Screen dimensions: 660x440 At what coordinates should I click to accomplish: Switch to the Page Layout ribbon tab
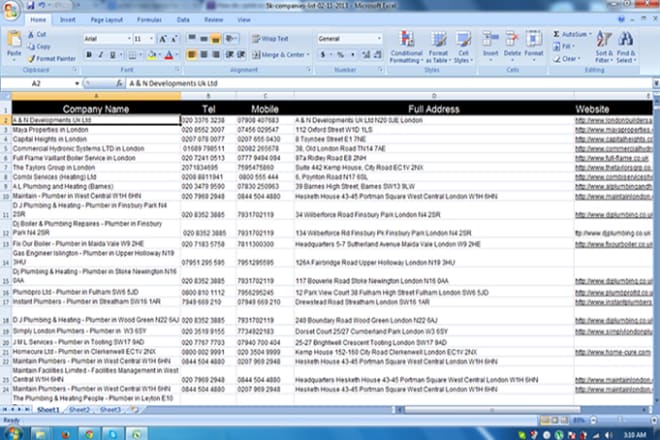[106, 20]
